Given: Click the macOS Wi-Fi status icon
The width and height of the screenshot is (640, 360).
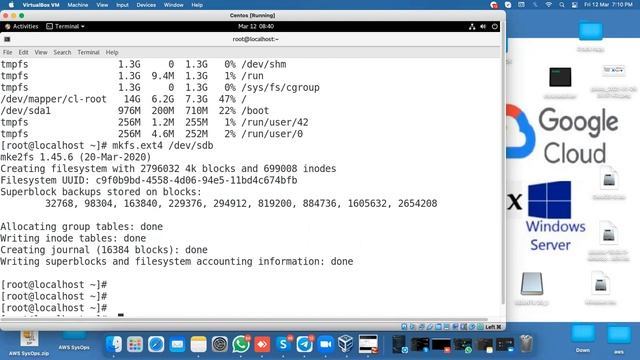Looking at the screenshot, I should click(549, 5).
